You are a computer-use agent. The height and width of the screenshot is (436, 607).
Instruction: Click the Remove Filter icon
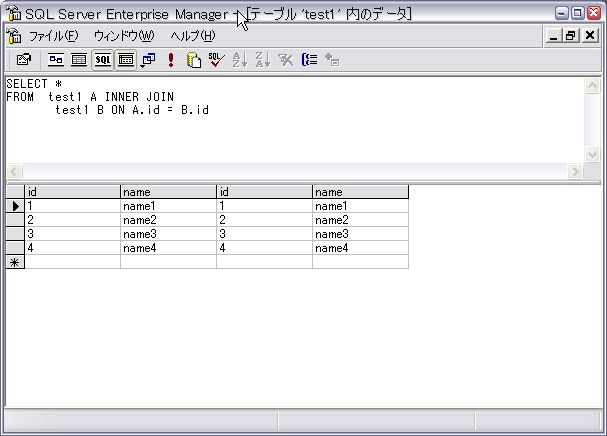click(x=286, y=60)
